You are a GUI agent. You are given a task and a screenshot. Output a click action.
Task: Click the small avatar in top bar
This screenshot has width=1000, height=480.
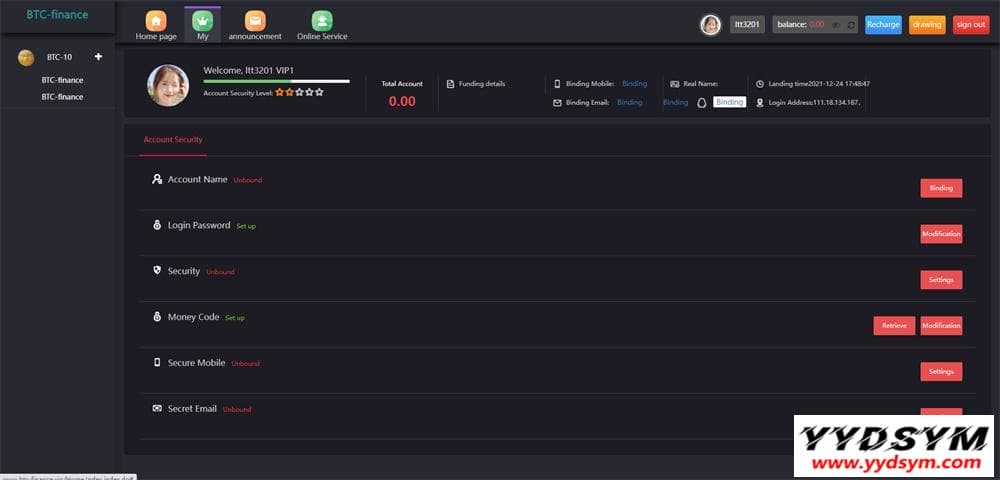pyautogui.click(x=710, y=25)
